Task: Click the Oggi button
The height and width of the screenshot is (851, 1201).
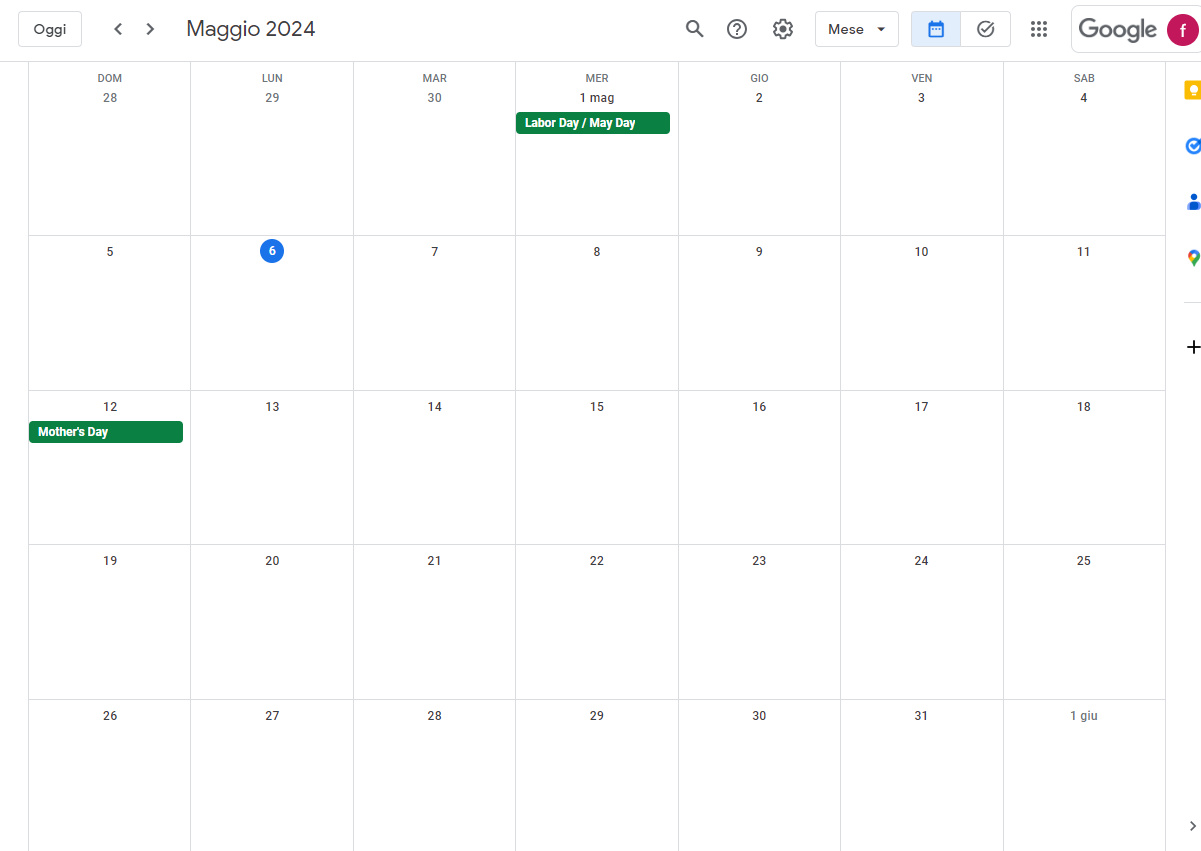Action: 50,29
